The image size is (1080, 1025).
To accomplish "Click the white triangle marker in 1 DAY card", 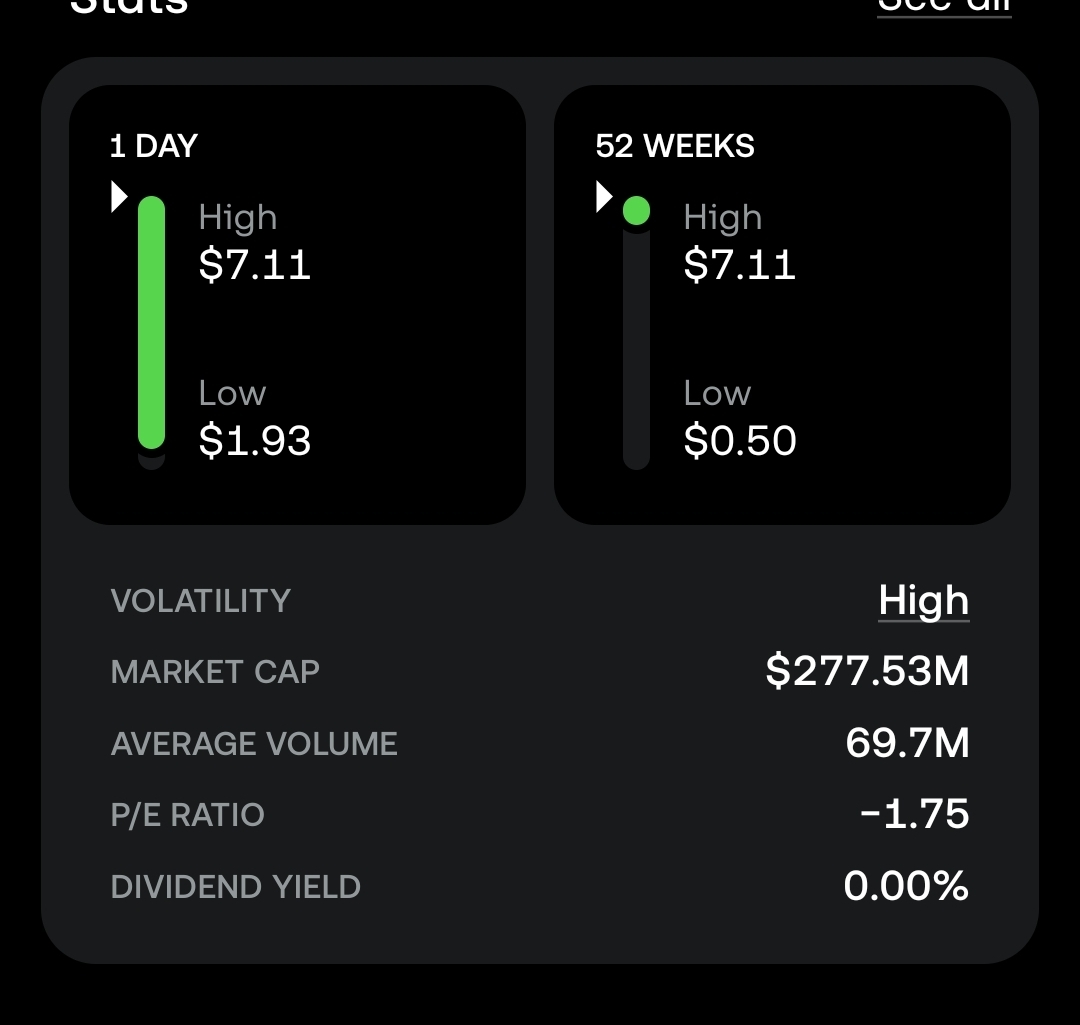I will pyautogui.click(x=119, y=197).
